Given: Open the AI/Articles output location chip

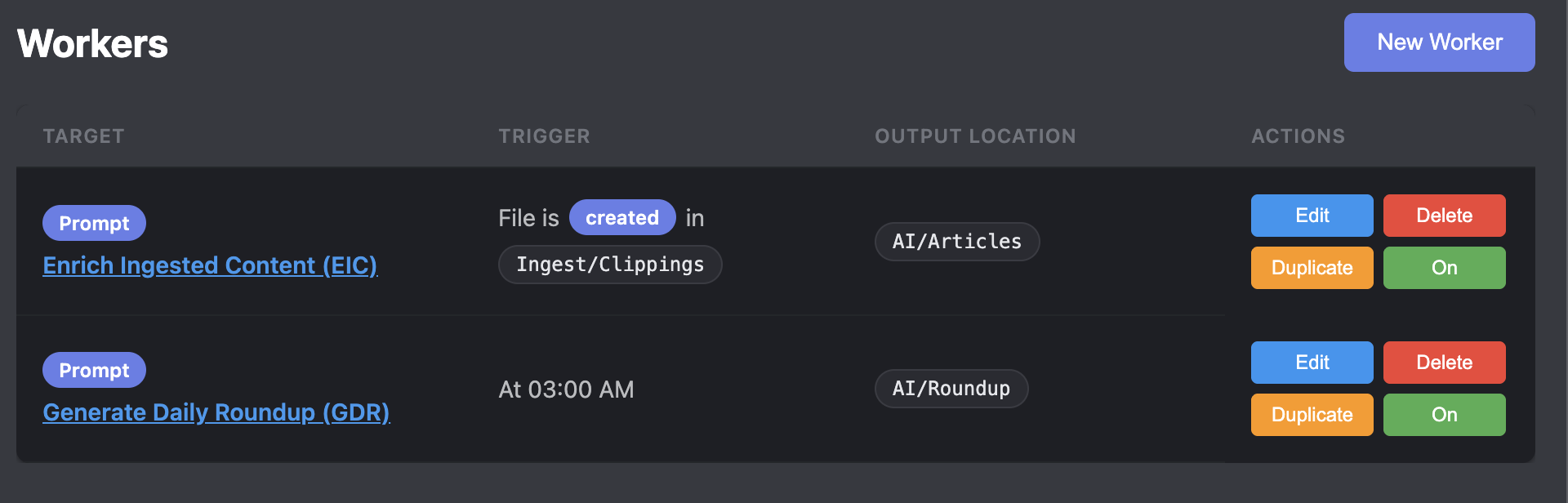Looking at the screenshot, I should [x=956, y=241].
